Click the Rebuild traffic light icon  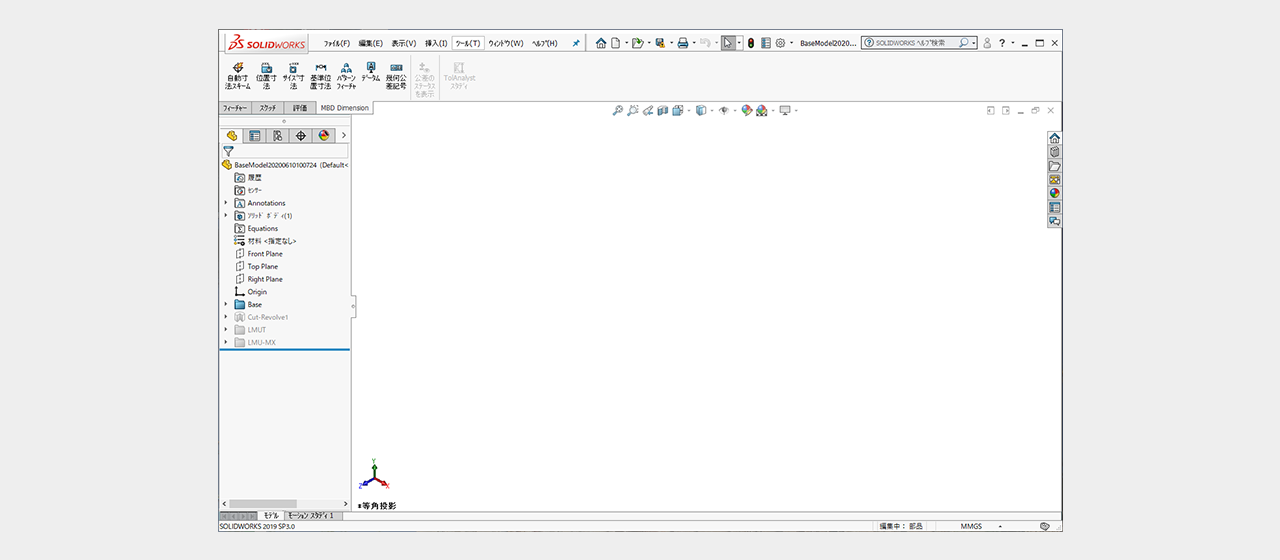751,43
